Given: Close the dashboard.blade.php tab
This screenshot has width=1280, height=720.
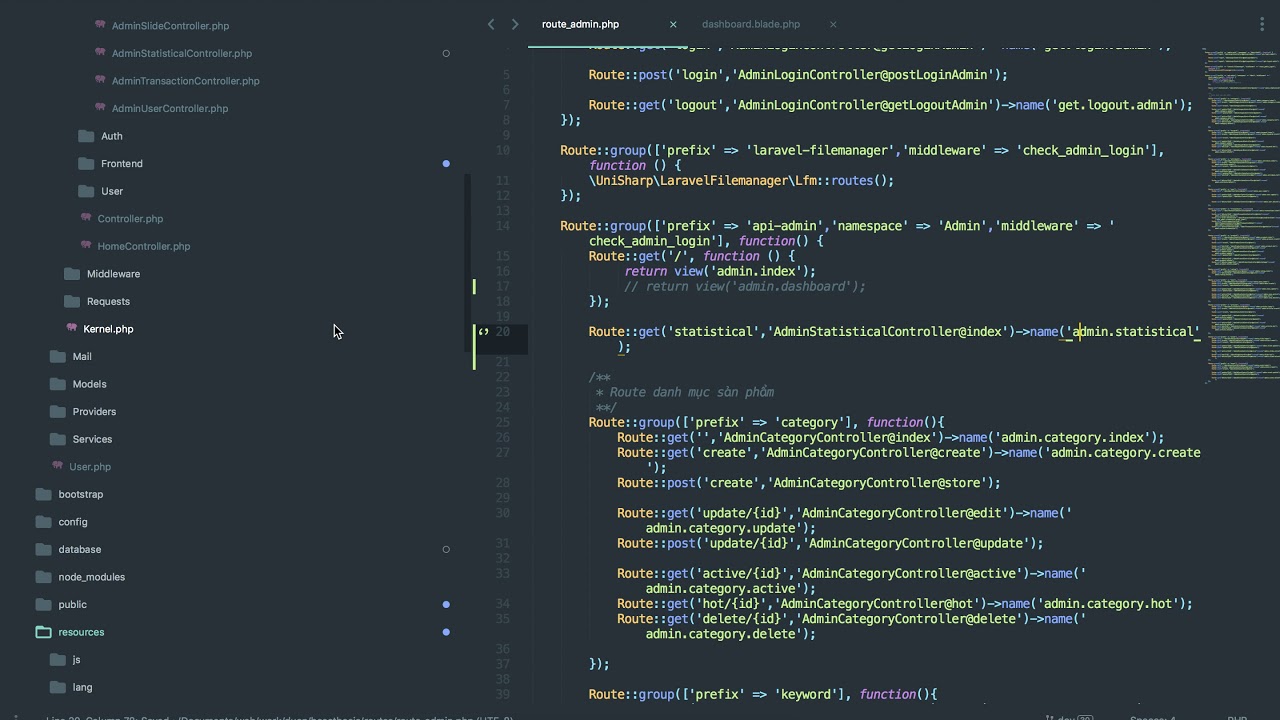Looking at the screenshot, I should point(833,24).
